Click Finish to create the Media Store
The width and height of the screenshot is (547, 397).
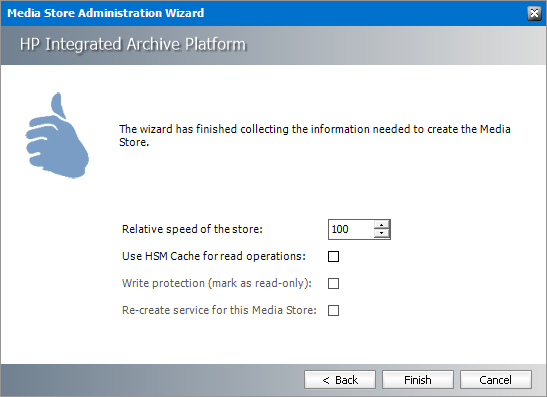[x=418, y=380]
